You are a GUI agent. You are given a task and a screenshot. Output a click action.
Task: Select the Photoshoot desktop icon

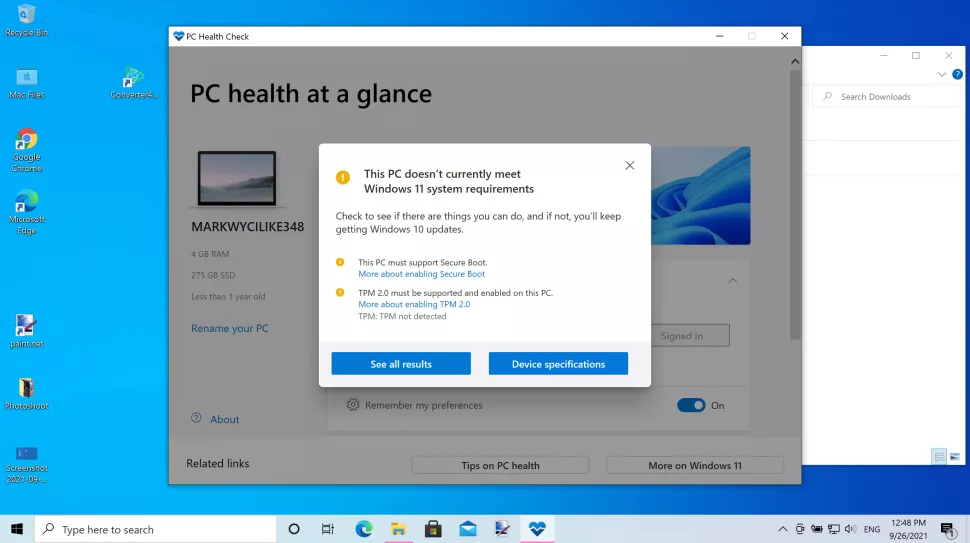point(27,394)
